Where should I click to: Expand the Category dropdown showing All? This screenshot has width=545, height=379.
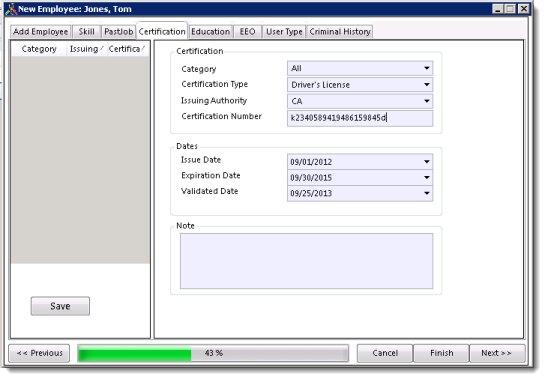(x=360, y=68)
